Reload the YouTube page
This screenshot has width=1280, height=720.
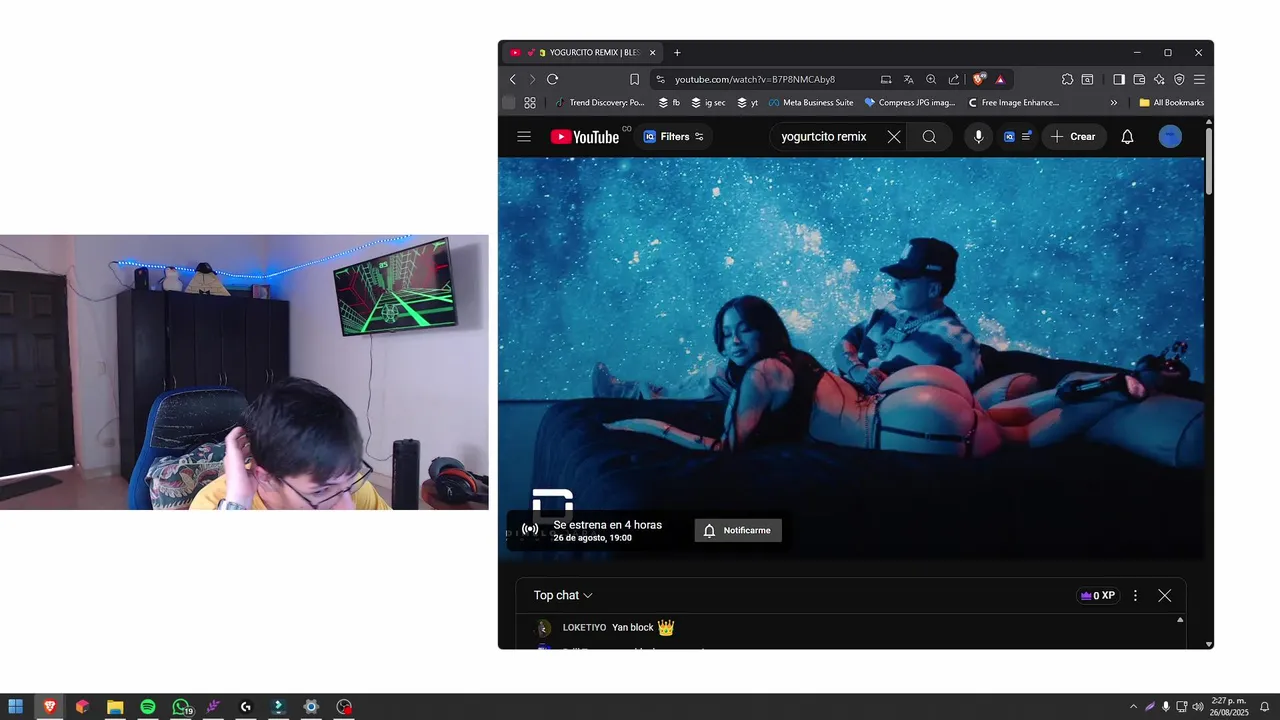pyautogui.click(x=552, y=79)
